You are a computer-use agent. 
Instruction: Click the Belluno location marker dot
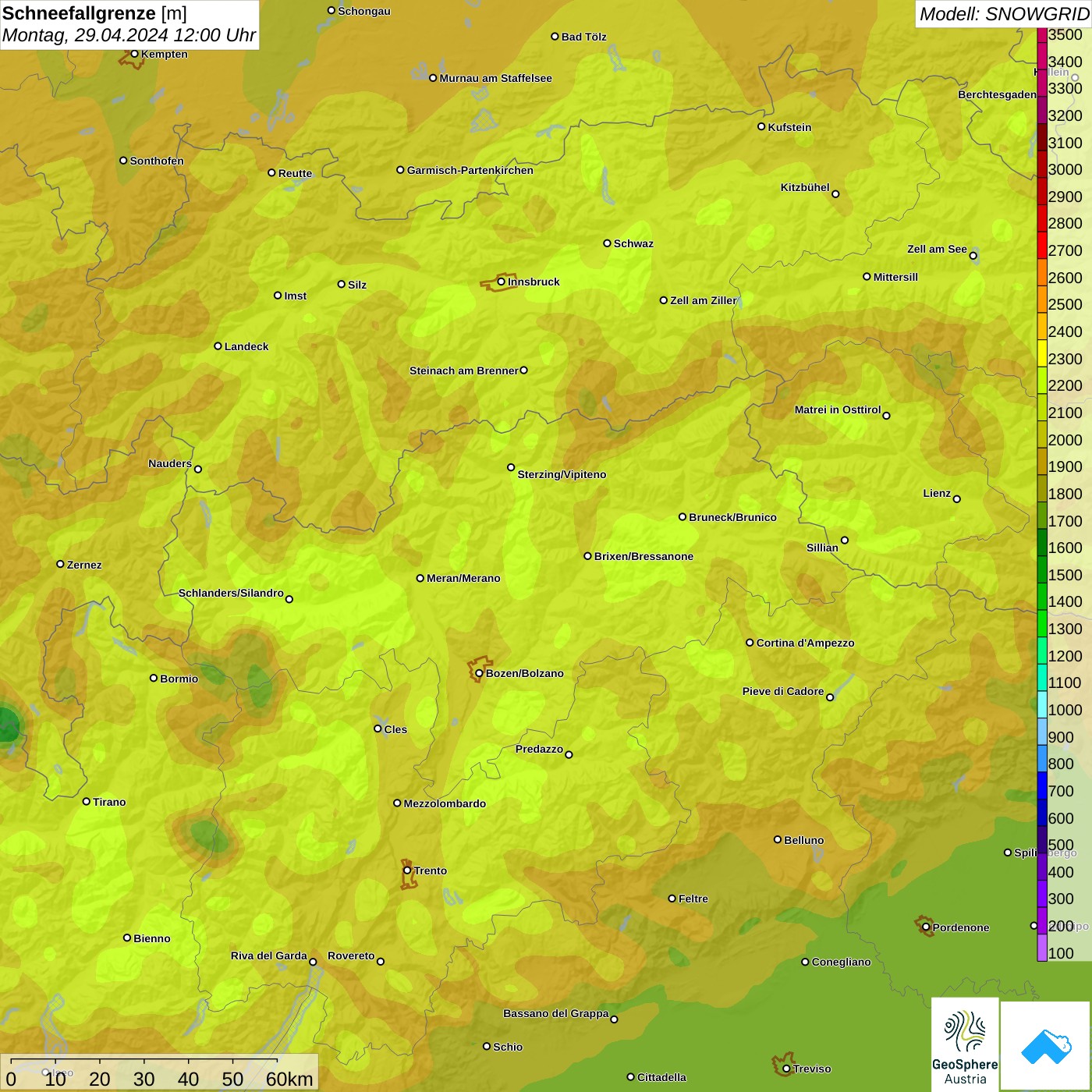point(777,839)
